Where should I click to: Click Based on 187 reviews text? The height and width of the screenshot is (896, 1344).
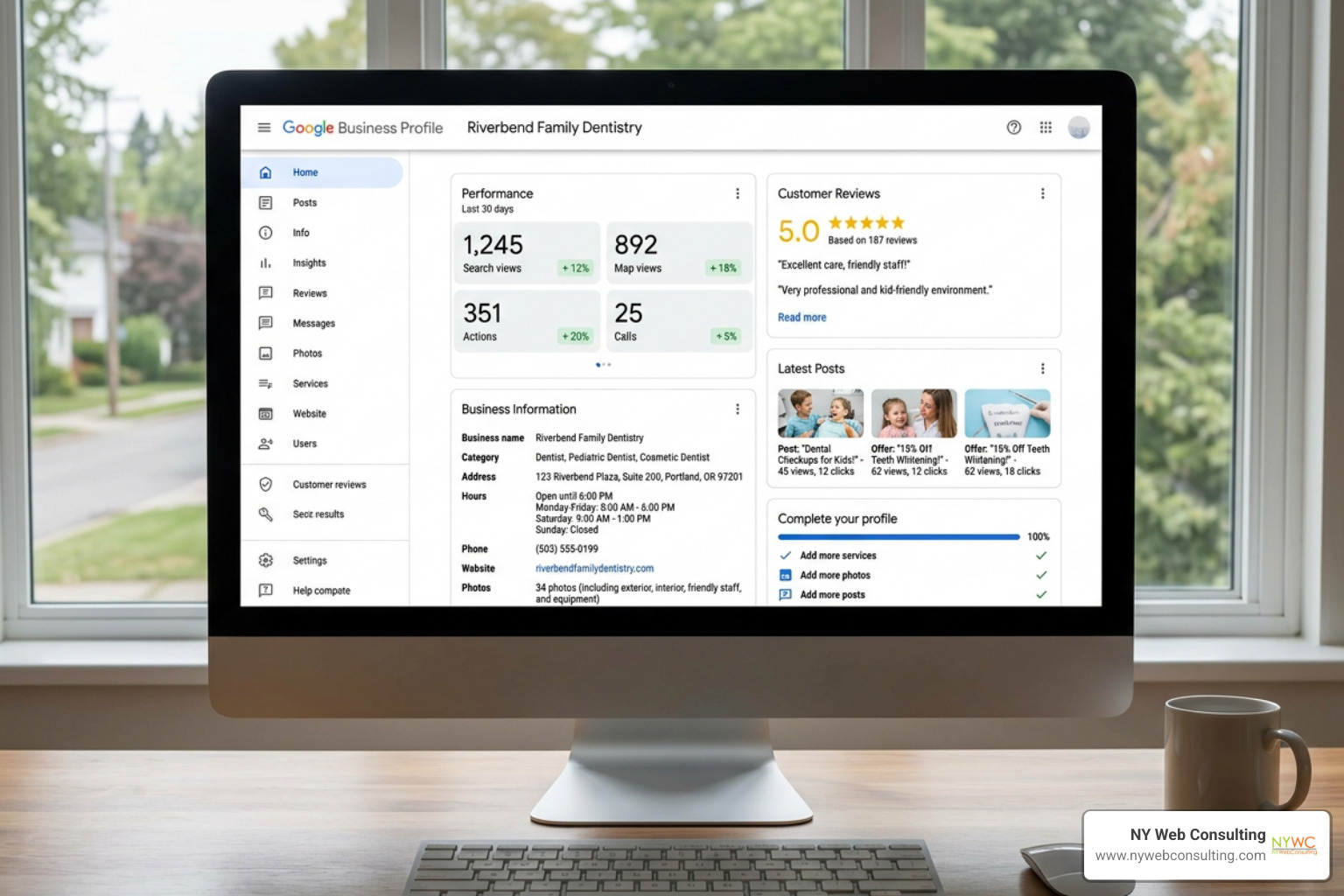(872, 241)
